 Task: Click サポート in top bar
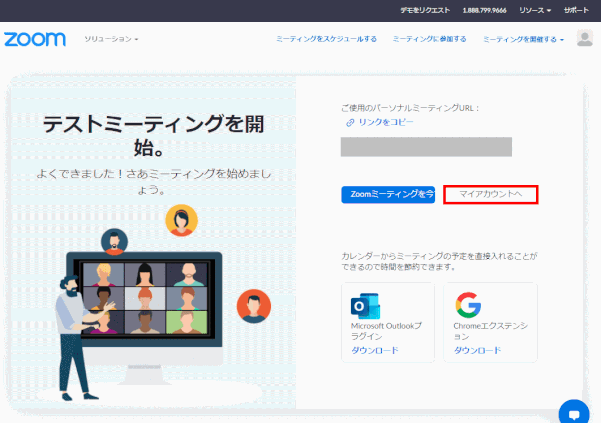point(576,10)
